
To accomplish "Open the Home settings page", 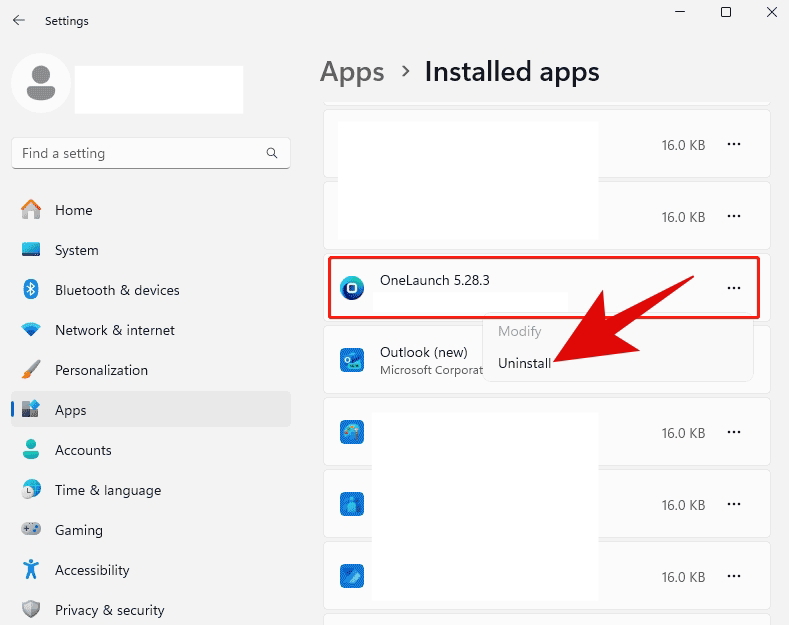I will pos(151,210).
